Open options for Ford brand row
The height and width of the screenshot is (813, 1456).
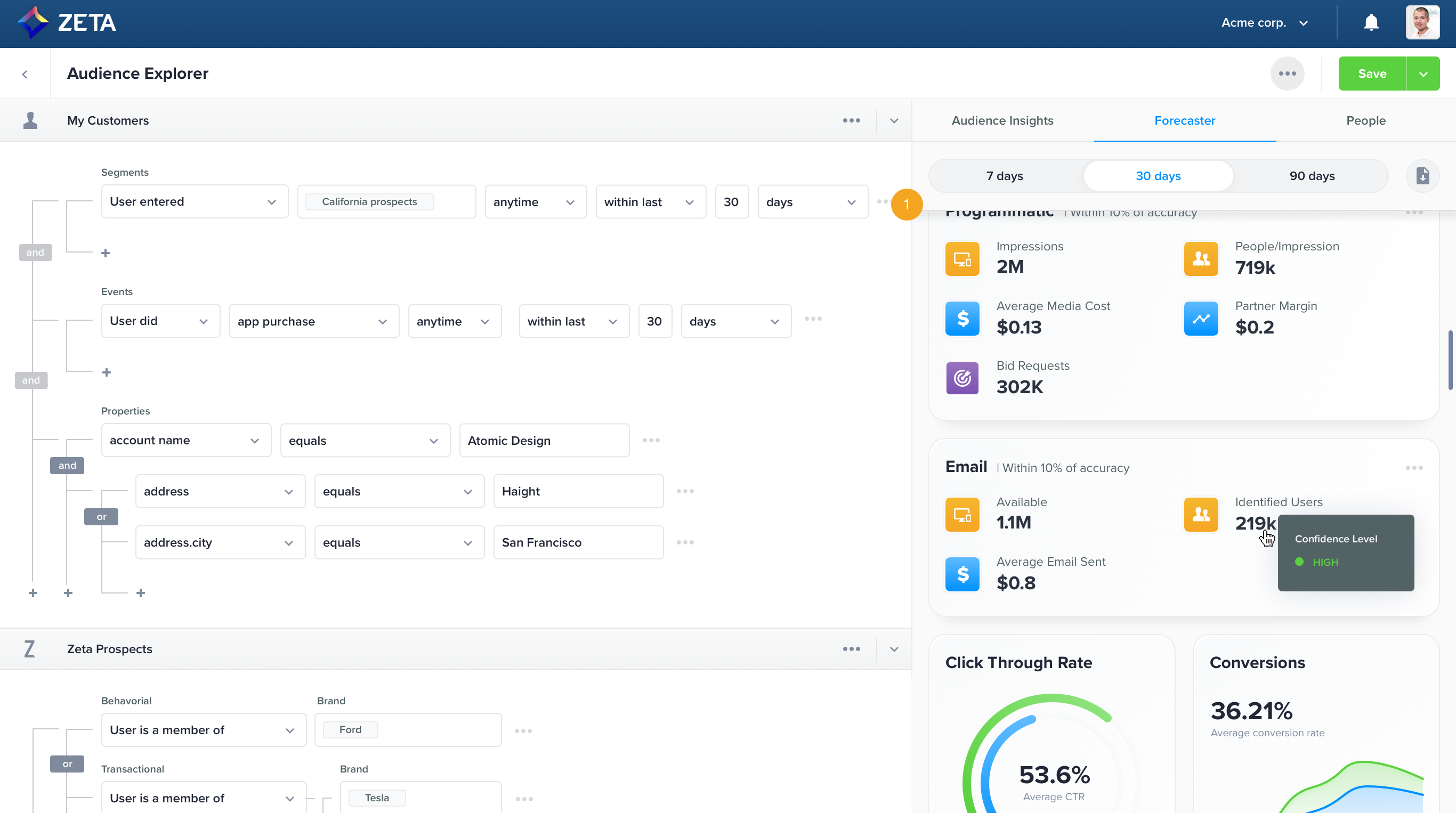coord(523,731)
